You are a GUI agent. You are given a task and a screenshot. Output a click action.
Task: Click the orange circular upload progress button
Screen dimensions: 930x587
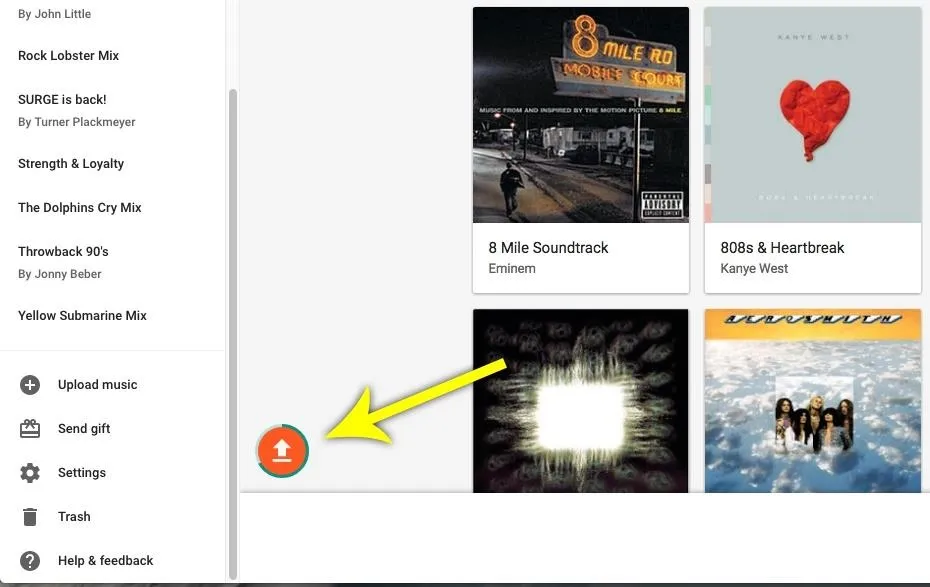282,451
